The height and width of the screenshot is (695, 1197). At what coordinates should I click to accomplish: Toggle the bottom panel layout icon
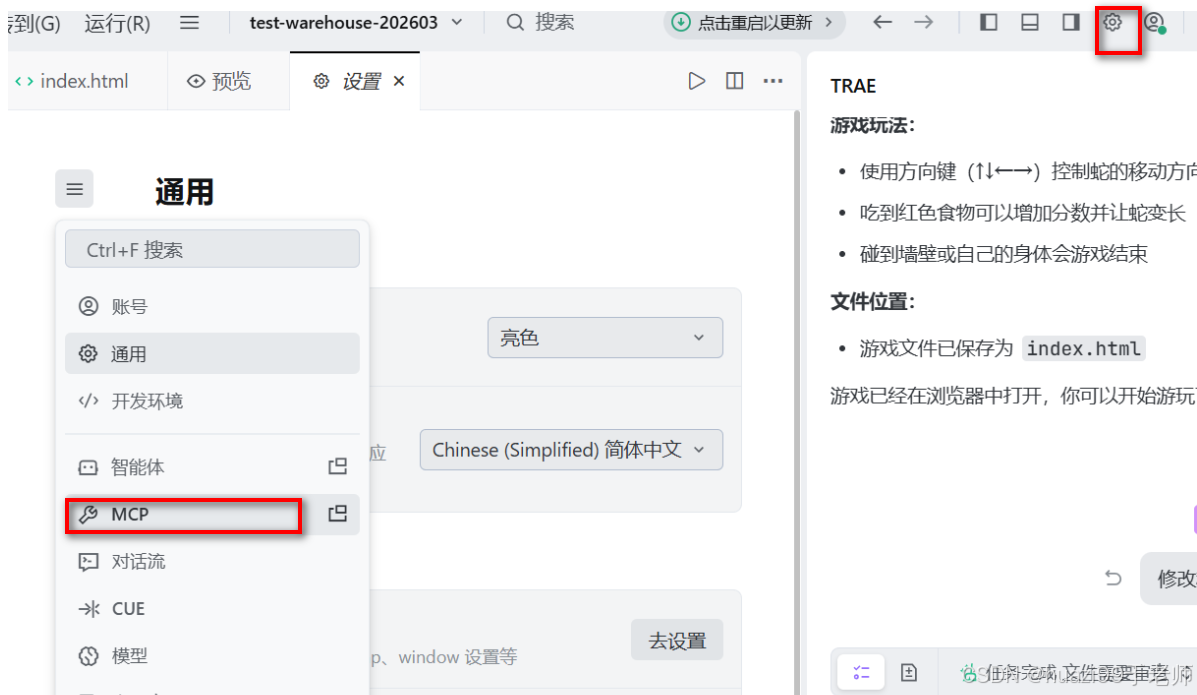[1030, 22]
